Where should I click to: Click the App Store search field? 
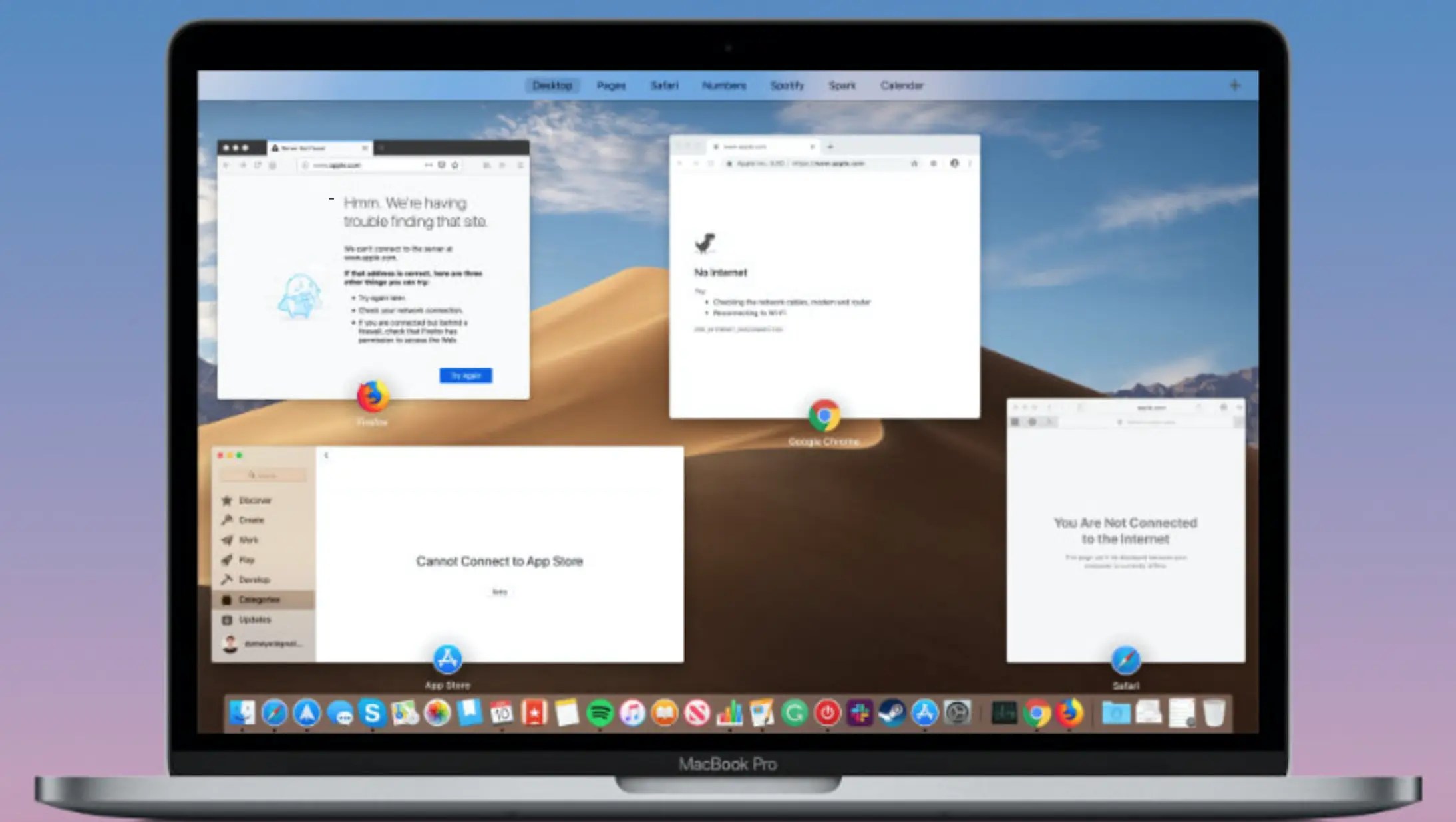pos(264,475)
